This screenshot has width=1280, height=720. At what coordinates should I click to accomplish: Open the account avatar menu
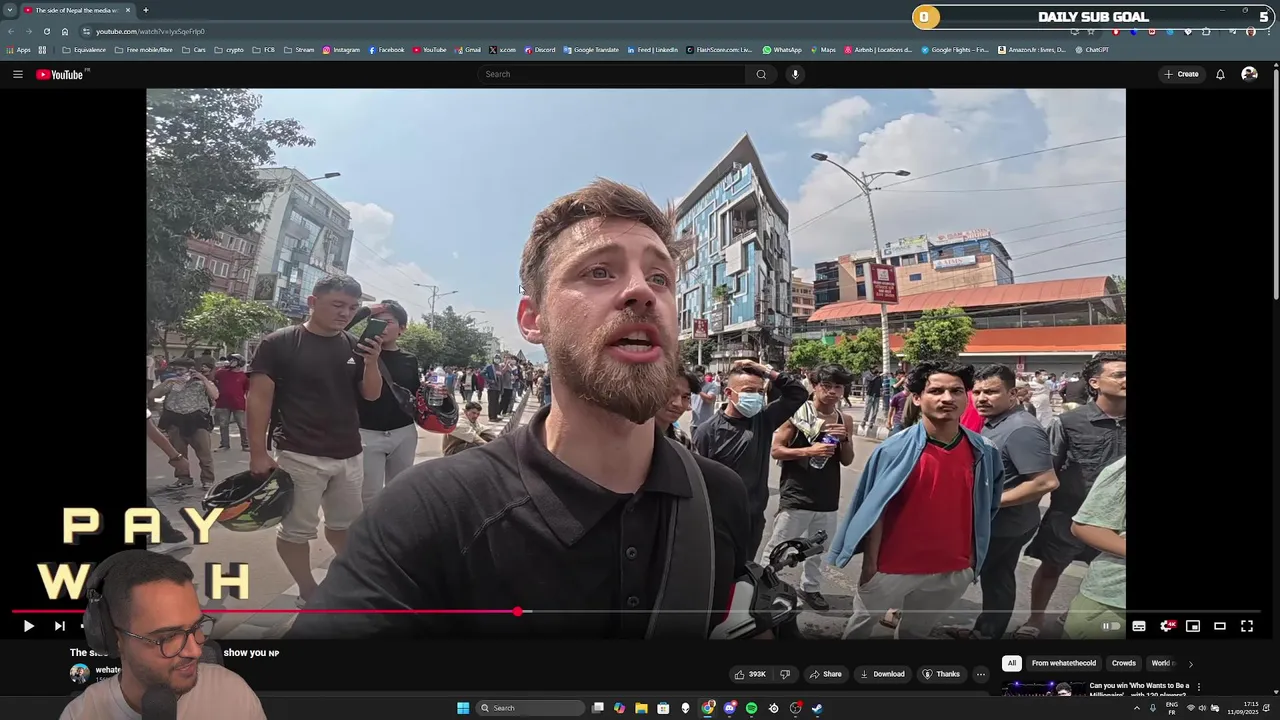coord(1249,74)
